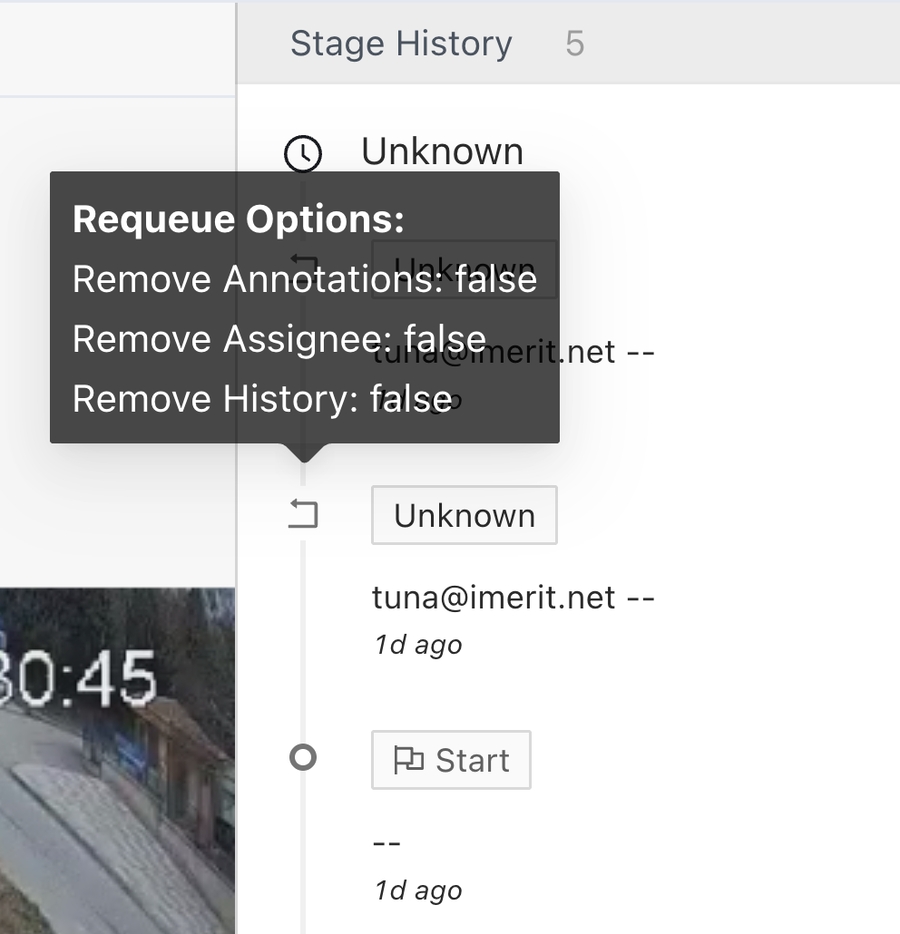
Task: Click the Requeue Options tooltip title
Action: click(x=238, y=219)
